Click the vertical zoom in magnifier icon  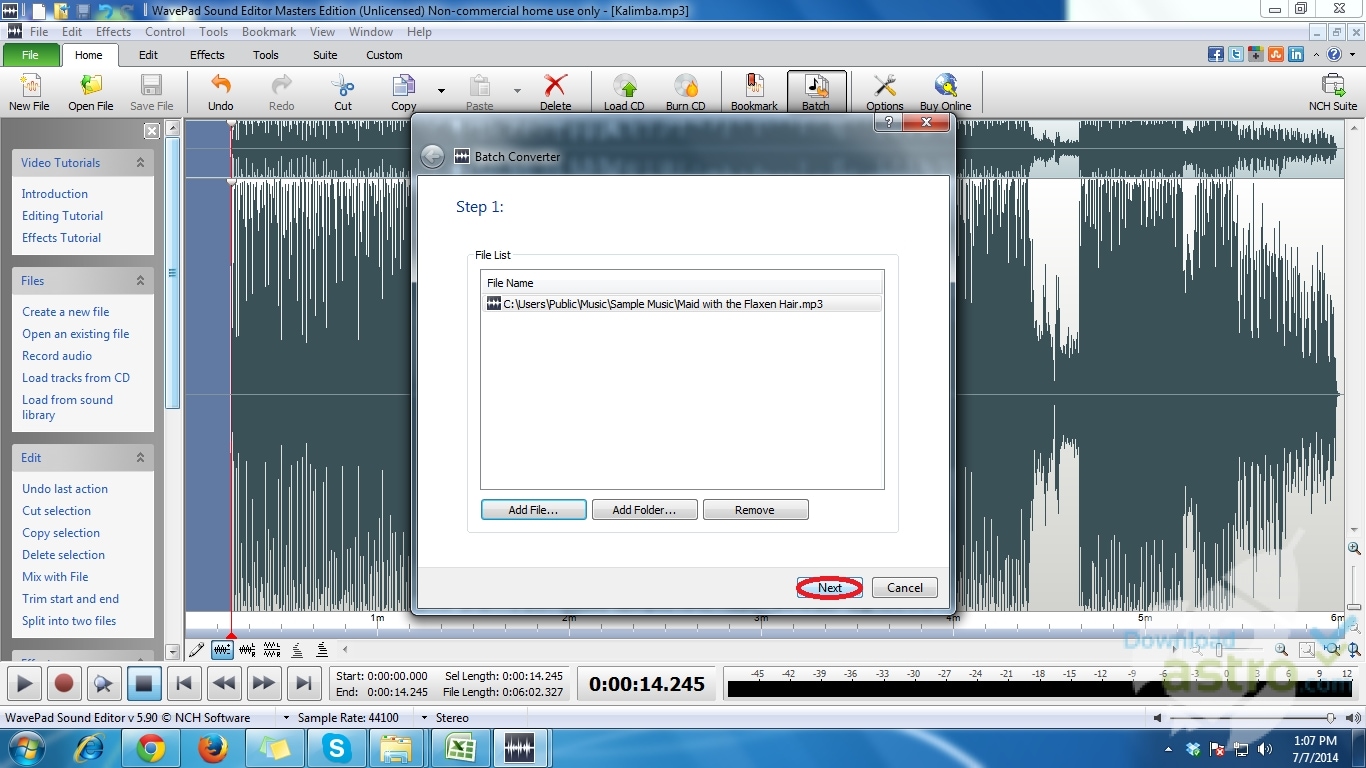click(x=1354, y=548)
